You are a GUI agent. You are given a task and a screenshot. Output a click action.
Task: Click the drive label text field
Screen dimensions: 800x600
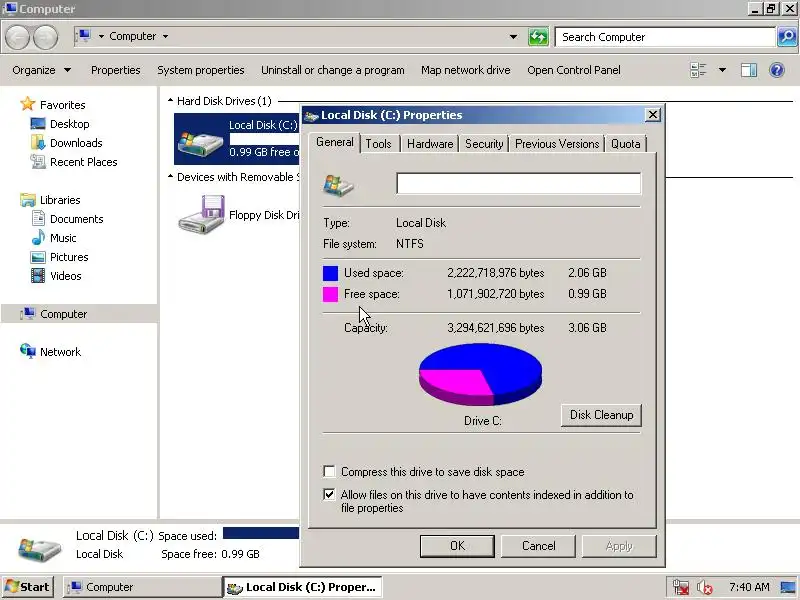518,183
